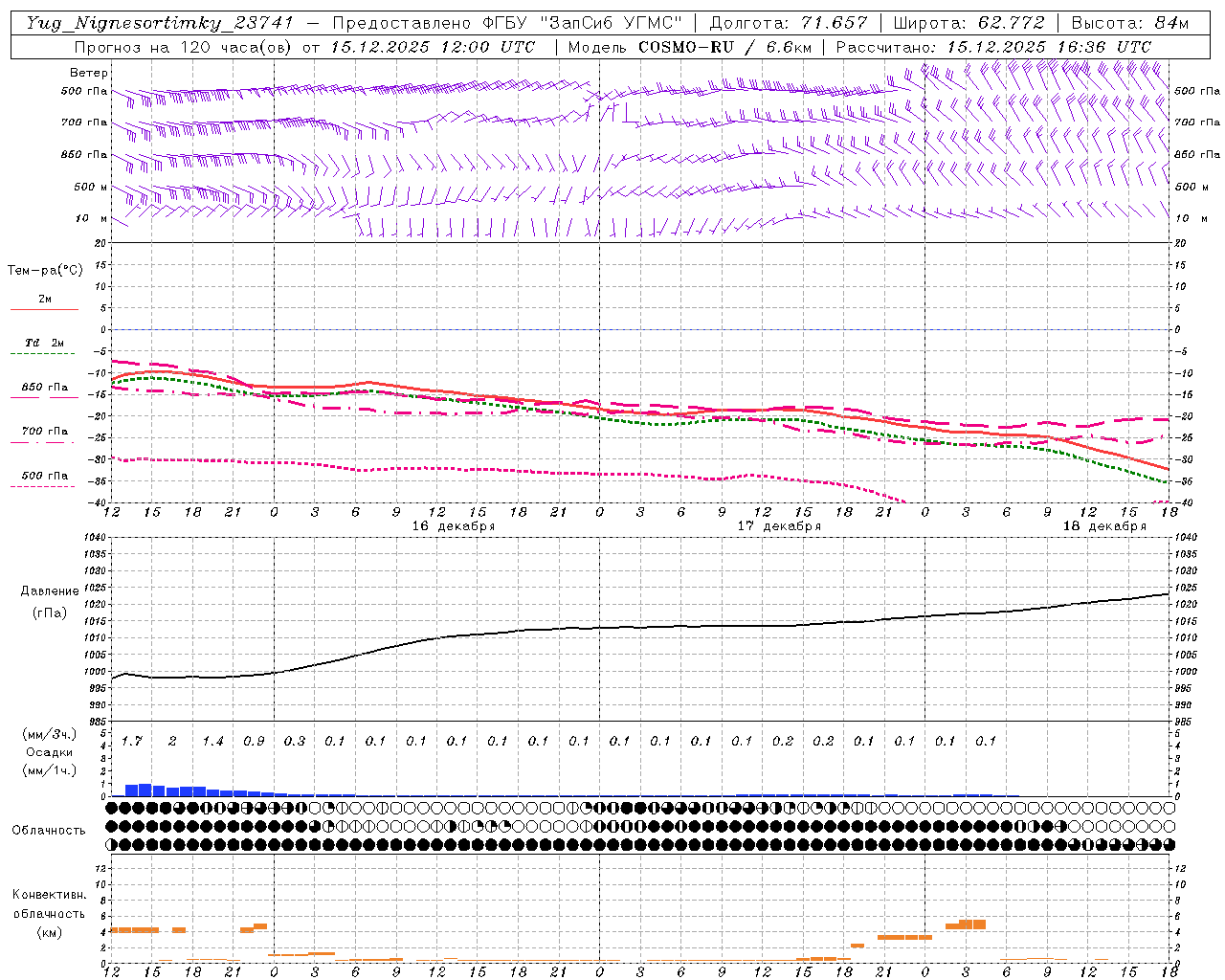This screenshot has height=980, width=1225.
Task: Click the '16 декабря' date label
Action: click(454, 525)
